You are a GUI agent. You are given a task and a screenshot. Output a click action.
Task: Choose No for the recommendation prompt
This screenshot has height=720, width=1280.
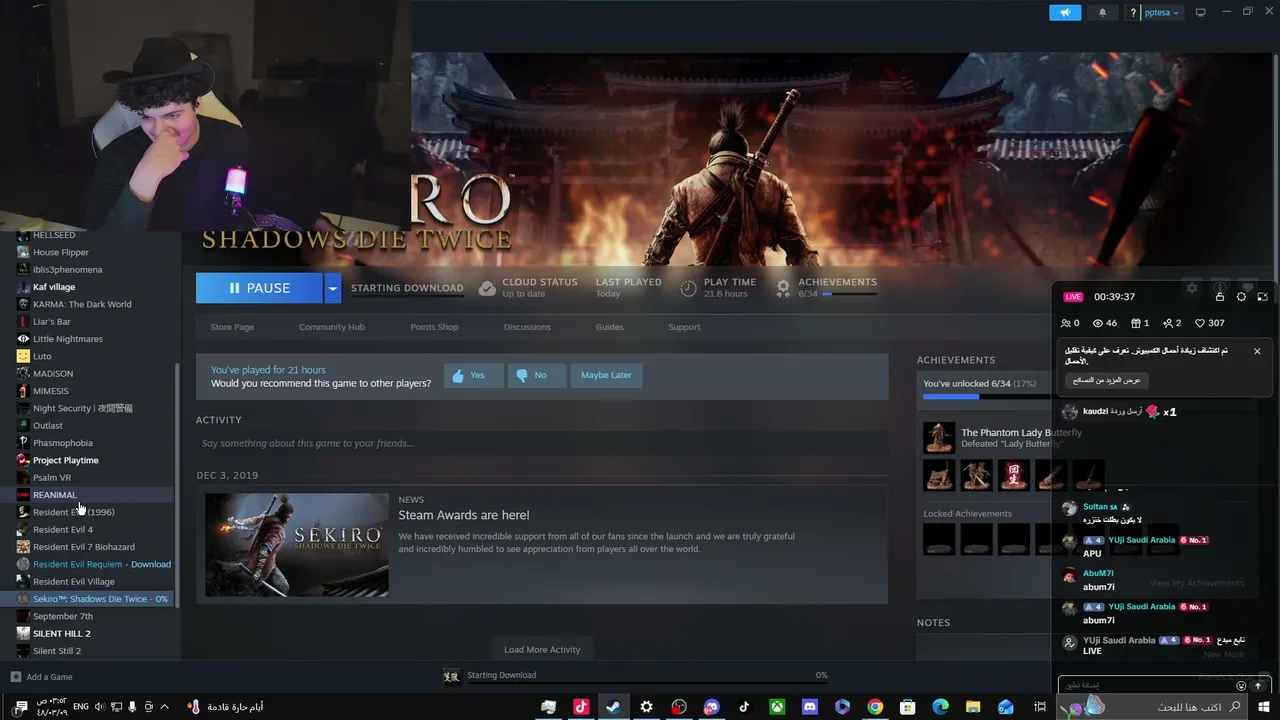(537, 375)
